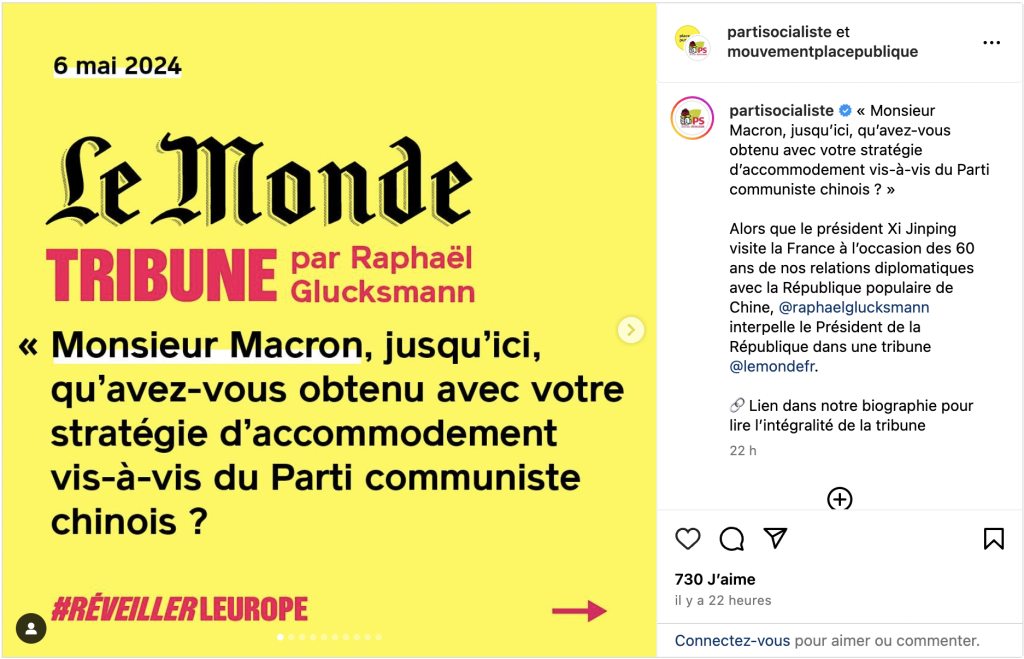The image size is (1024, 659).
Task: Open mouvementplacepublique from the header
Action: coord(822,51)
